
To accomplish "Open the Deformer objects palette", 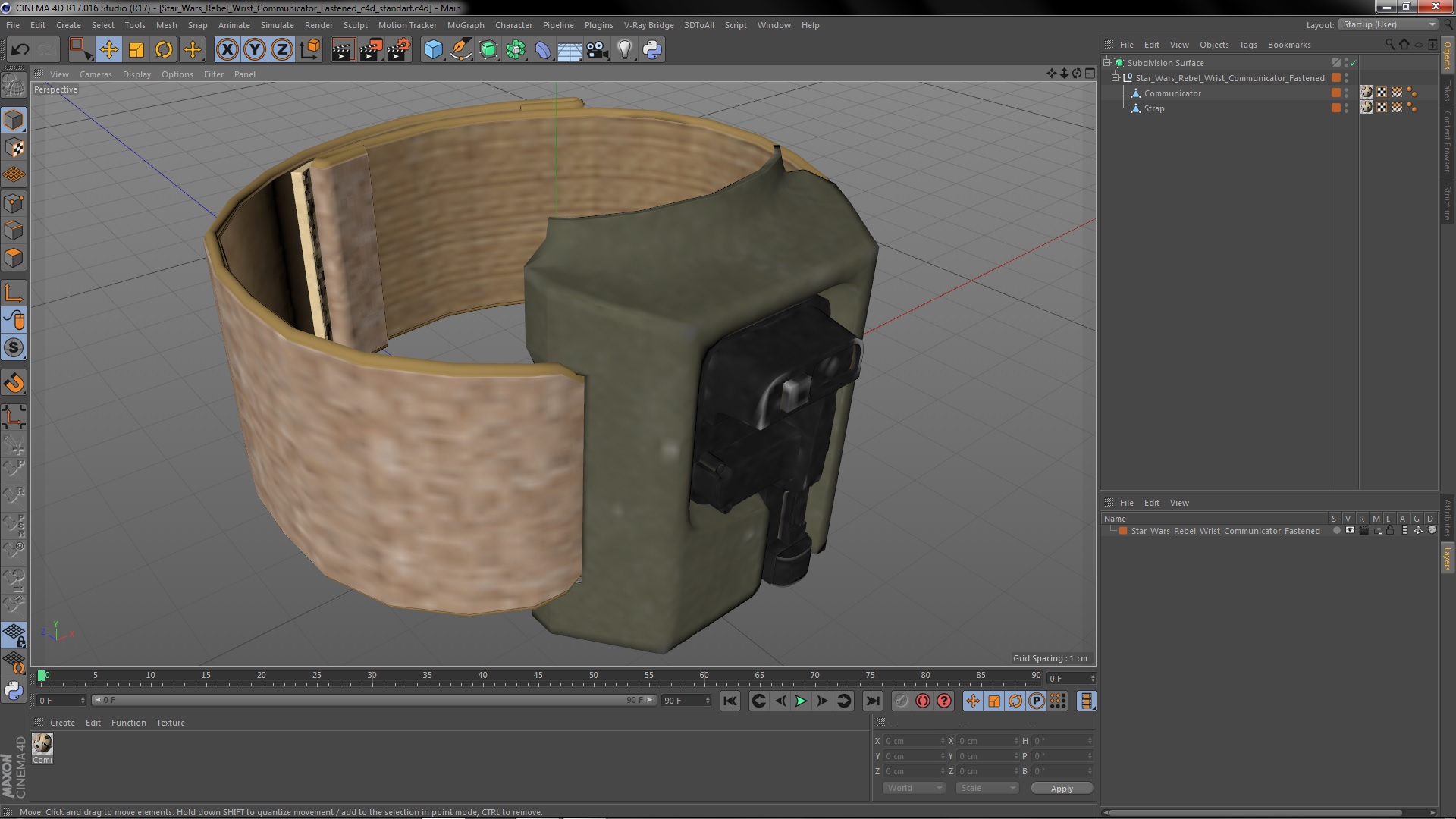I will tap(543, 50).
